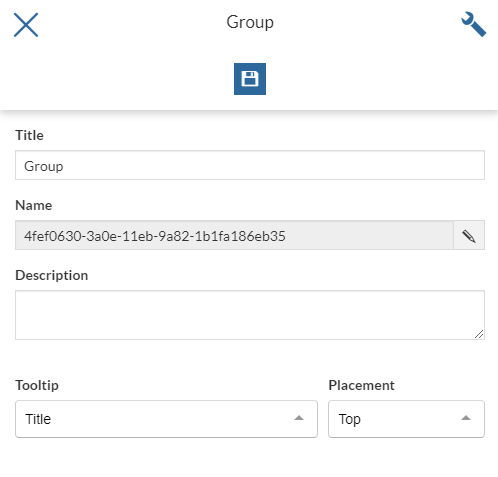Click inside the empty Description text area

(250, 315)
